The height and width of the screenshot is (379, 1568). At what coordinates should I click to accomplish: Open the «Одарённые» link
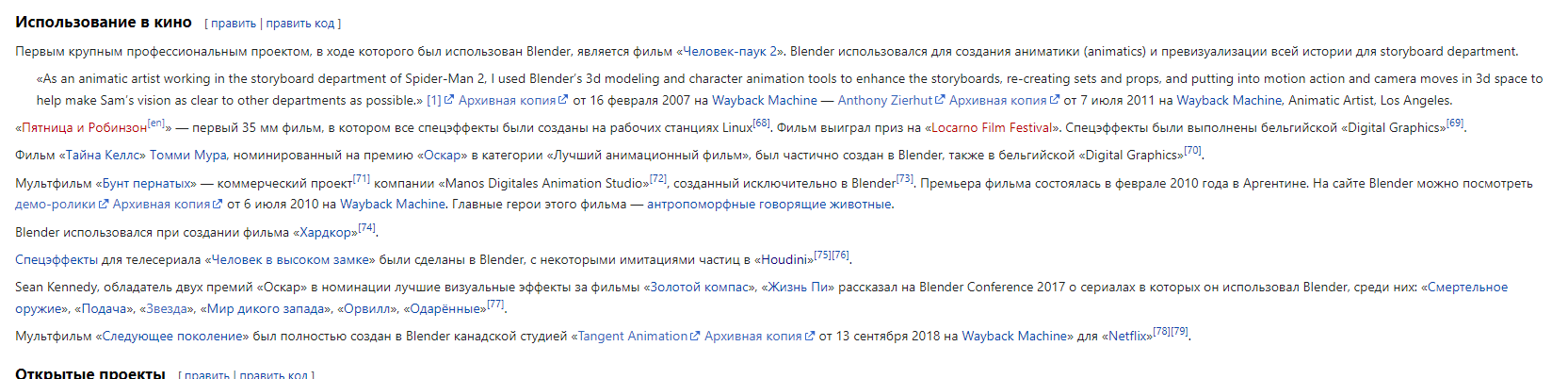click(445, 308)
